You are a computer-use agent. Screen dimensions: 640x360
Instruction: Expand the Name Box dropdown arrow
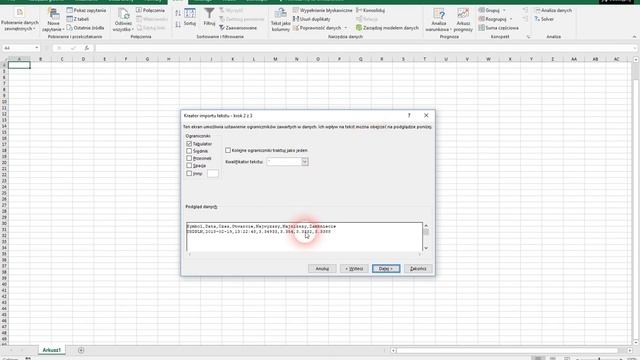coord(37,48)
